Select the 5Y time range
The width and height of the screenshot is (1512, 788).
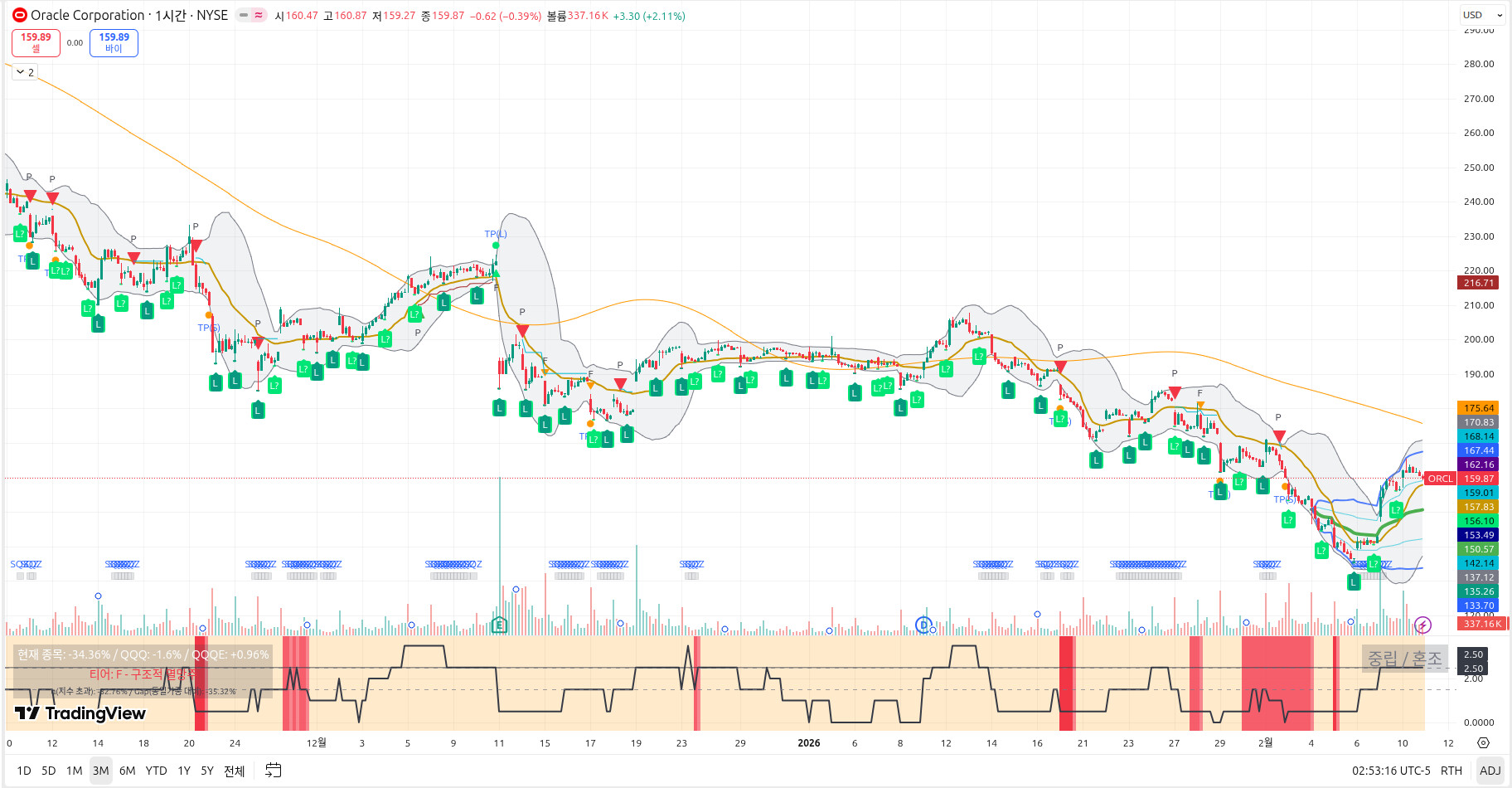point(207,771)
